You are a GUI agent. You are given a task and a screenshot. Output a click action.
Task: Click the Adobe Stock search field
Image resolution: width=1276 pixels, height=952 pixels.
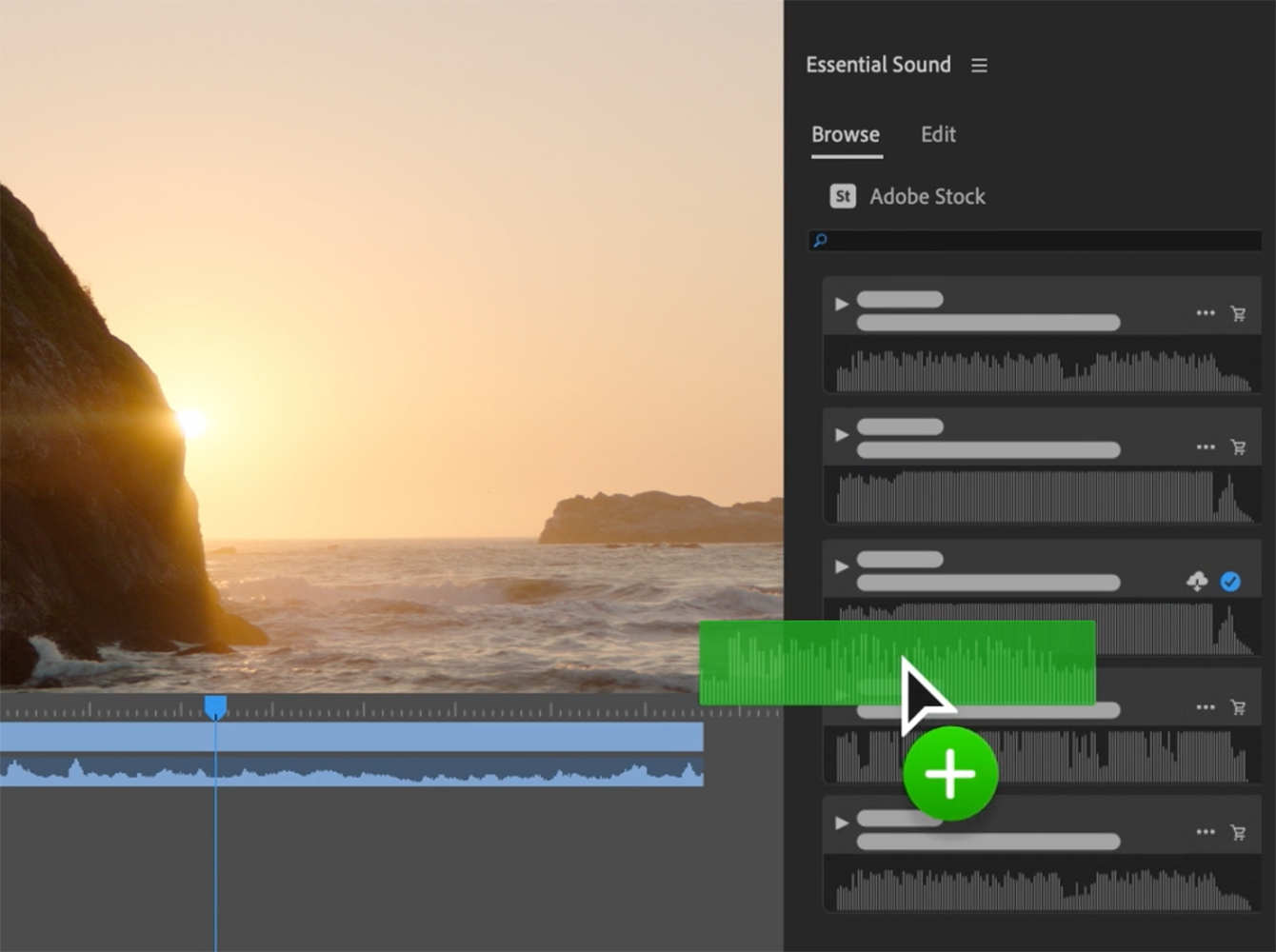[x=1038, y=241]
